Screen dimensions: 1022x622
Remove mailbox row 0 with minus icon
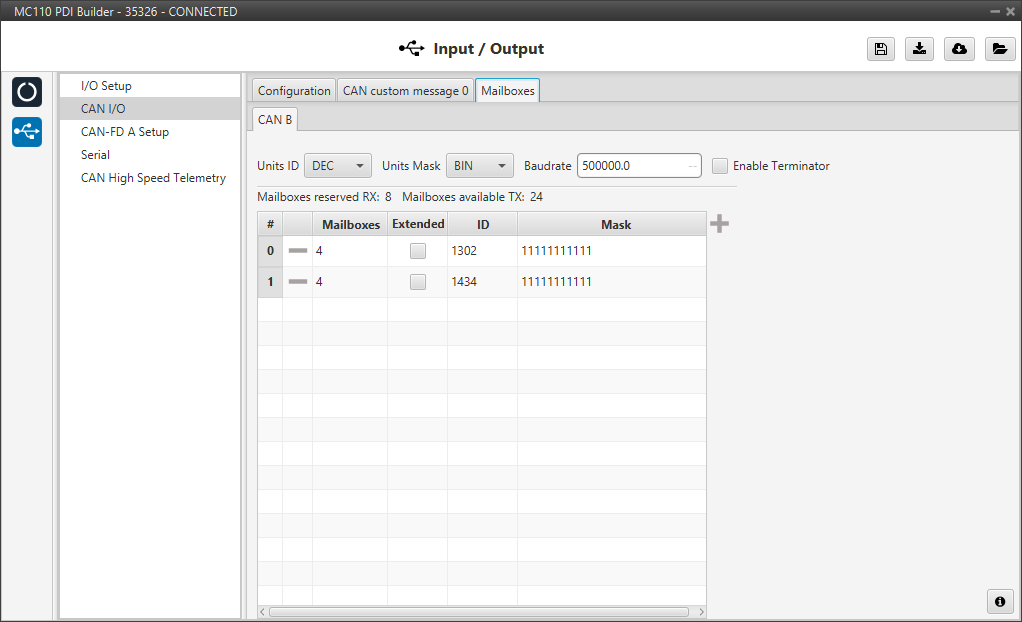pyautogui.click(x=298, y=251)
